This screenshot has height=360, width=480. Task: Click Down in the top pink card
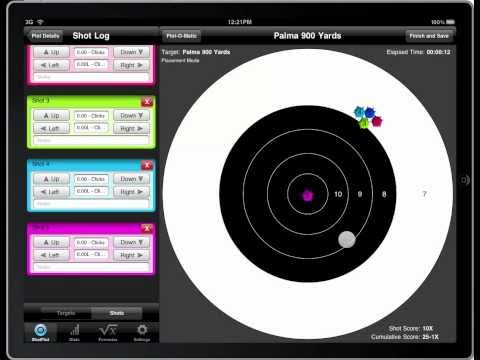(x=131, y=52)
